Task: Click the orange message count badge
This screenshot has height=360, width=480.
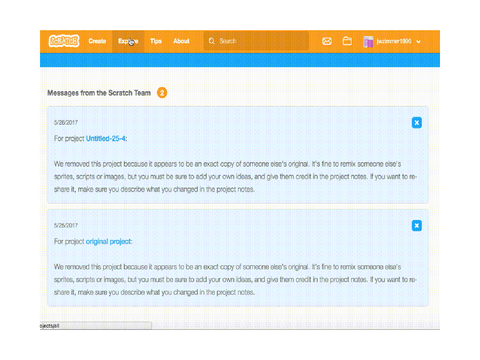Action: (162, 93)
